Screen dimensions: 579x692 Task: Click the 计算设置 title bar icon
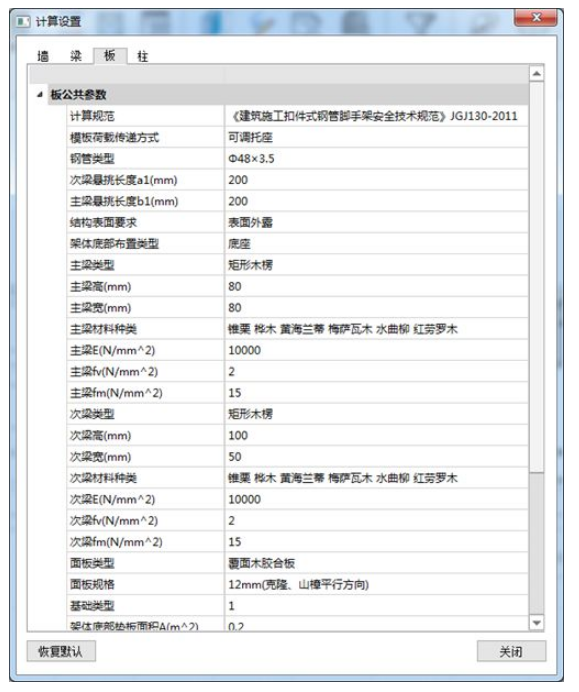tap(23, 21)
